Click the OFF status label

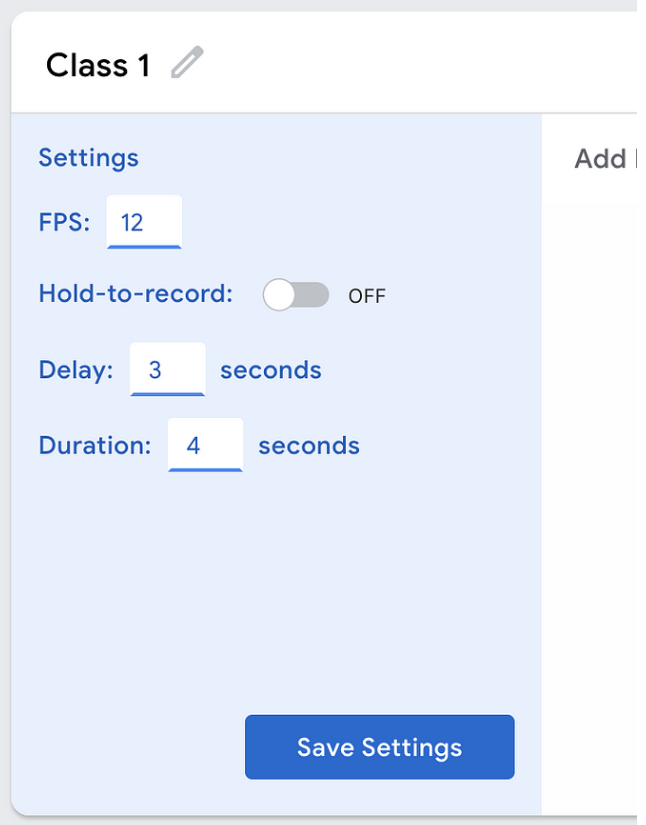[367, 296]
